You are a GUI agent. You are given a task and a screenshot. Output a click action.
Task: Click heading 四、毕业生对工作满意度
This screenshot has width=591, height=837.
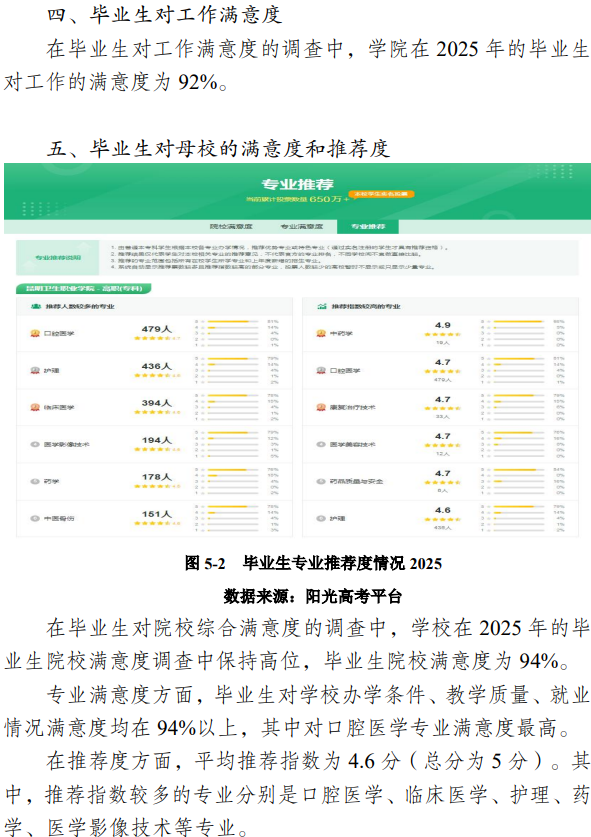[x=164, y=14]
